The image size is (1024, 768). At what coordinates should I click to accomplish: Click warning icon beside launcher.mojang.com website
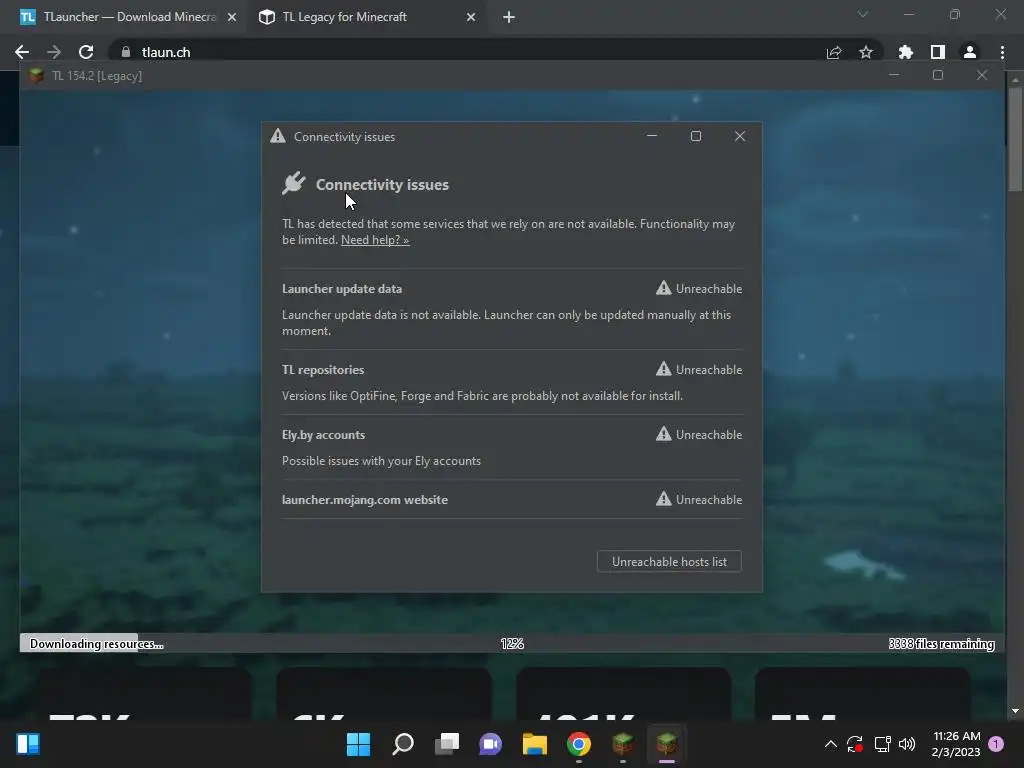coord(664,499)
